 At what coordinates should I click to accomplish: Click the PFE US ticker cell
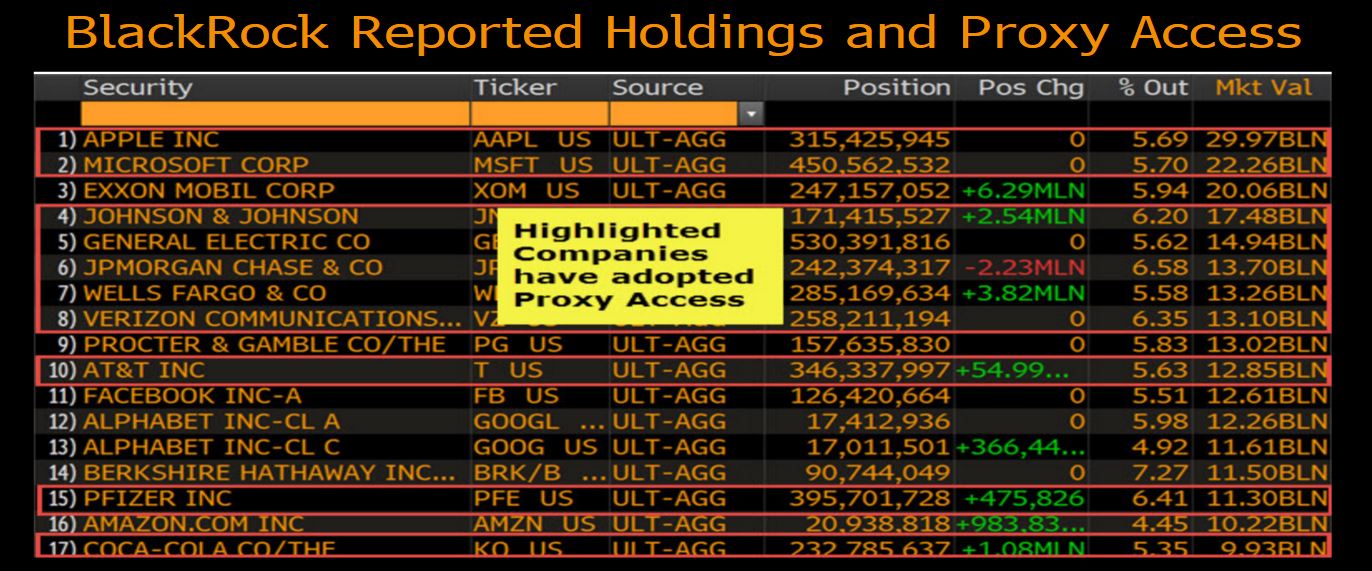point(524,498)
